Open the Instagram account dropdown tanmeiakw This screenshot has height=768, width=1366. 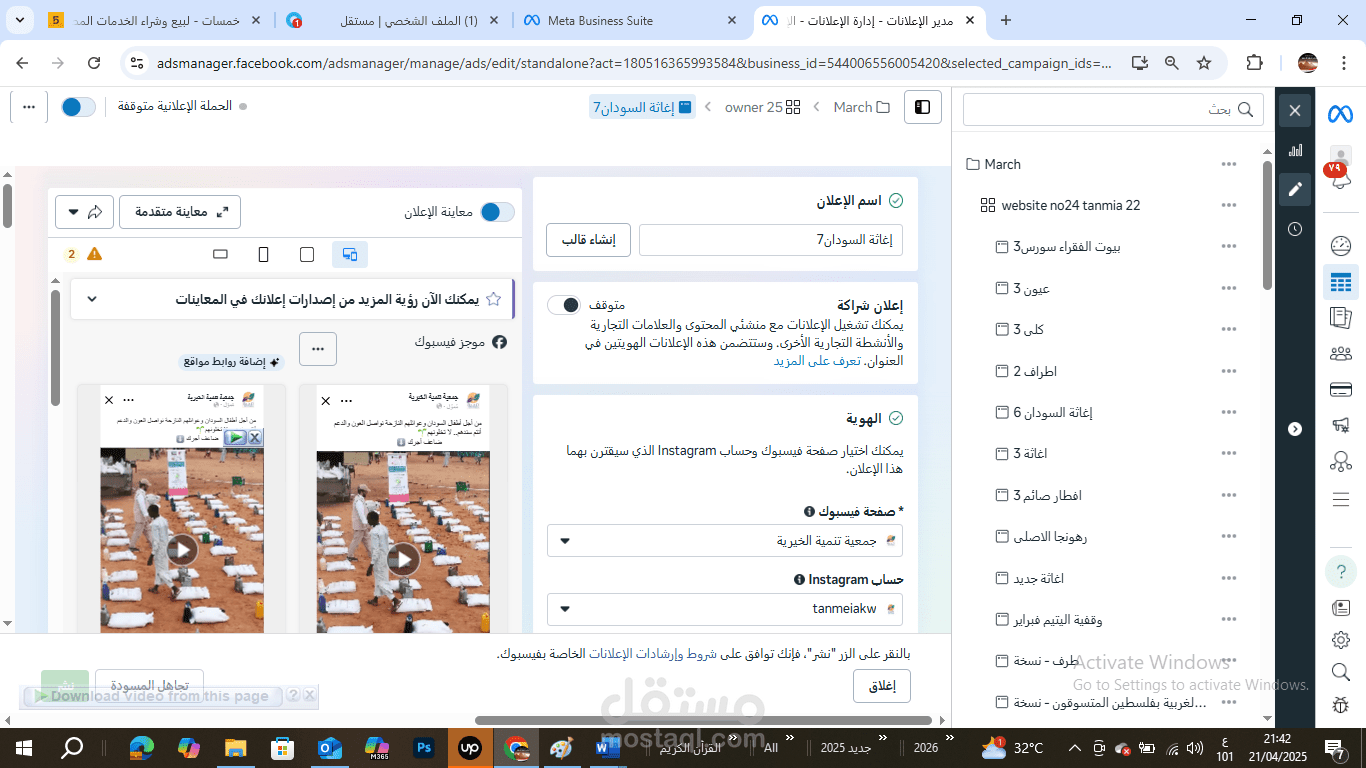coord(725,608)
